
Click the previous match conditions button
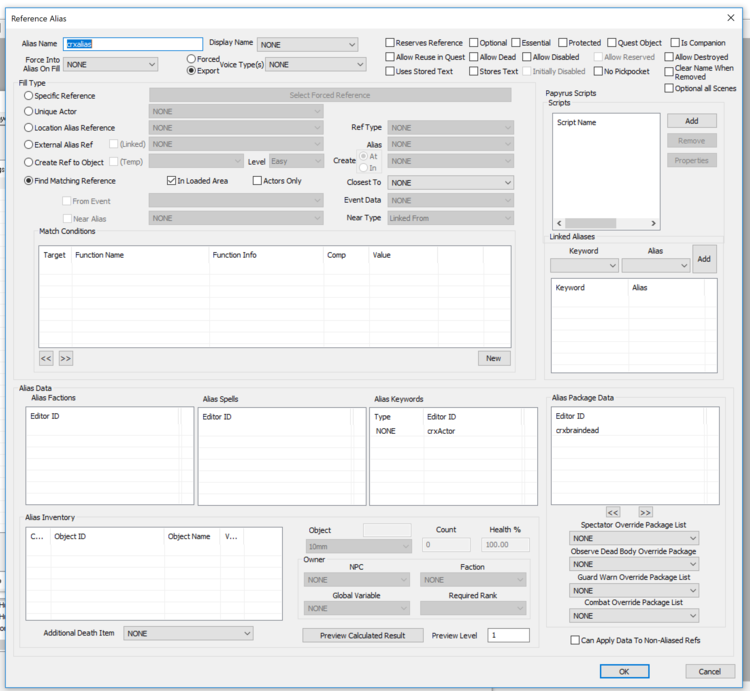pos(46,358)
